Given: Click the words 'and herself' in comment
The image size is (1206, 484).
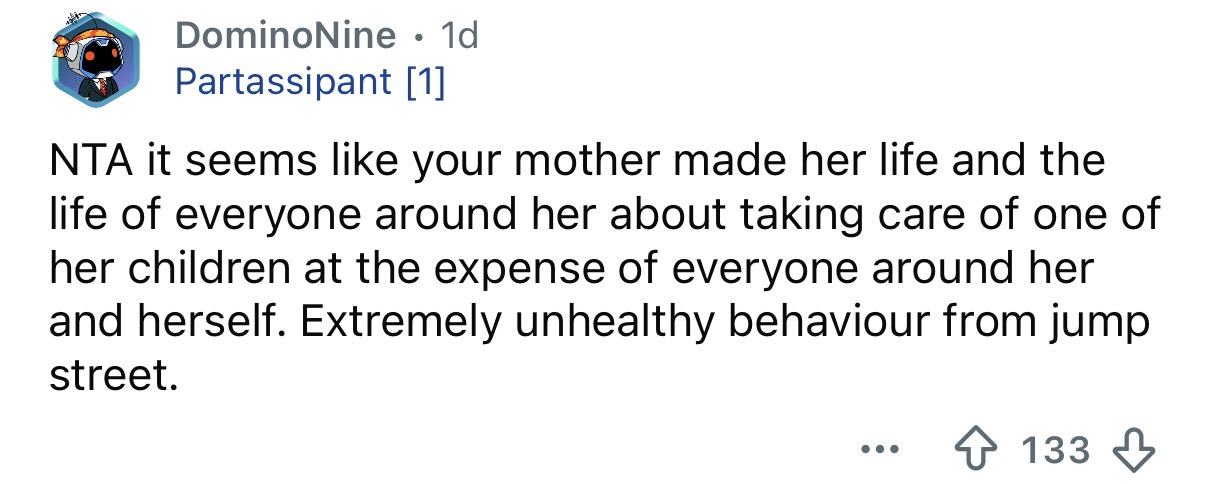Looking at the screenshot, I should (165, 325).
